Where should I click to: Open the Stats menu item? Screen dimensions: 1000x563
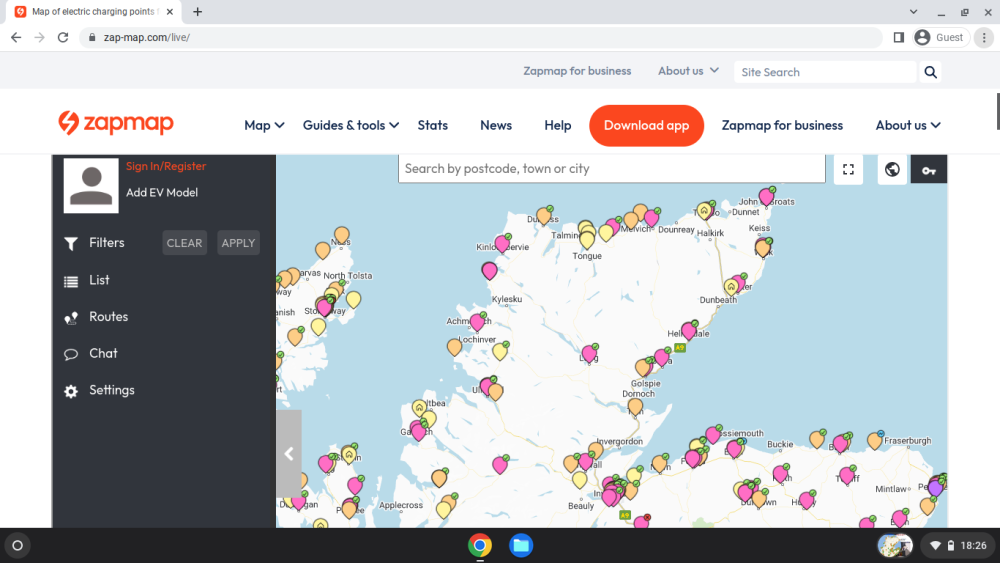(432, 126)
